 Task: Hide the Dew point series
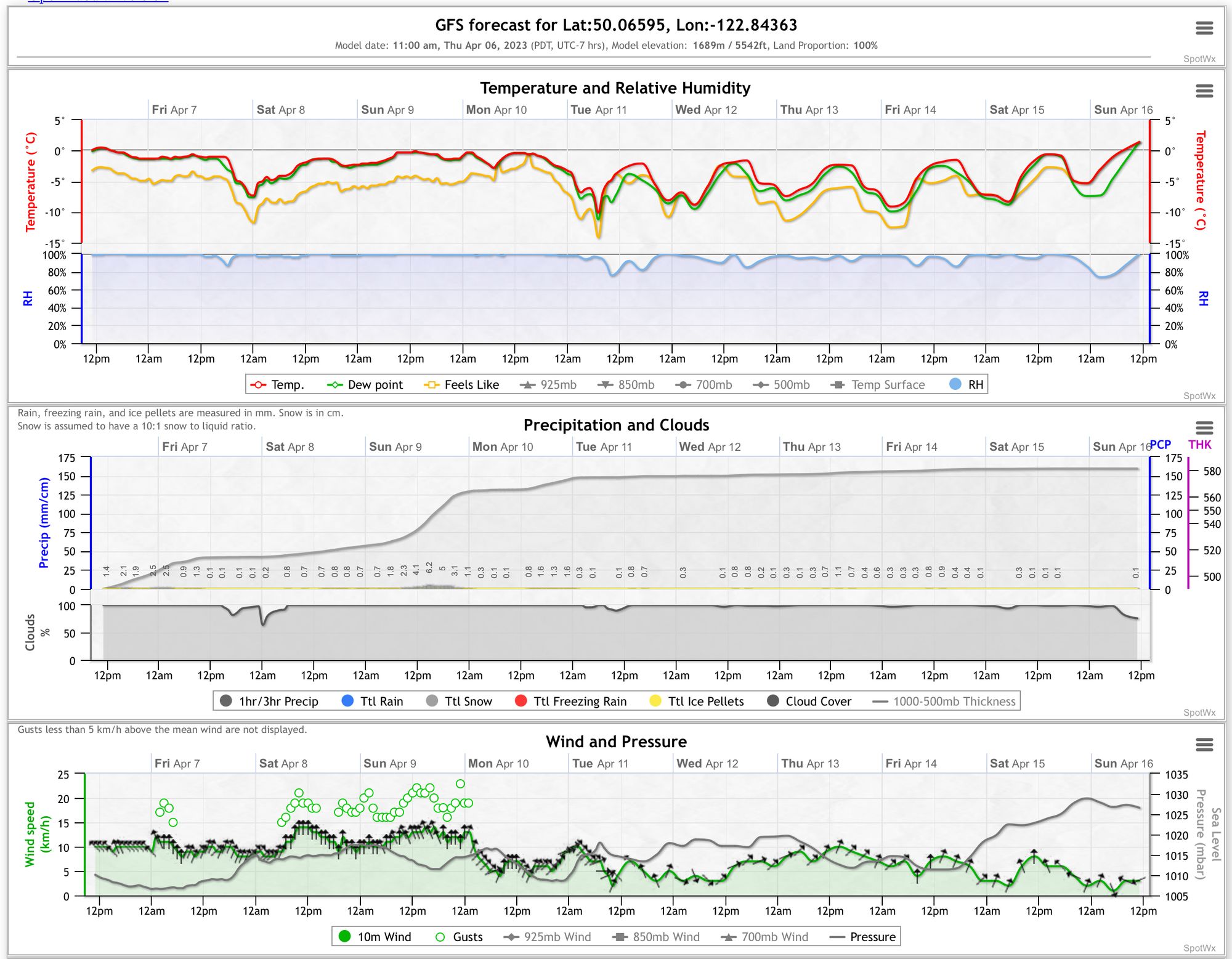pos(375,385)
